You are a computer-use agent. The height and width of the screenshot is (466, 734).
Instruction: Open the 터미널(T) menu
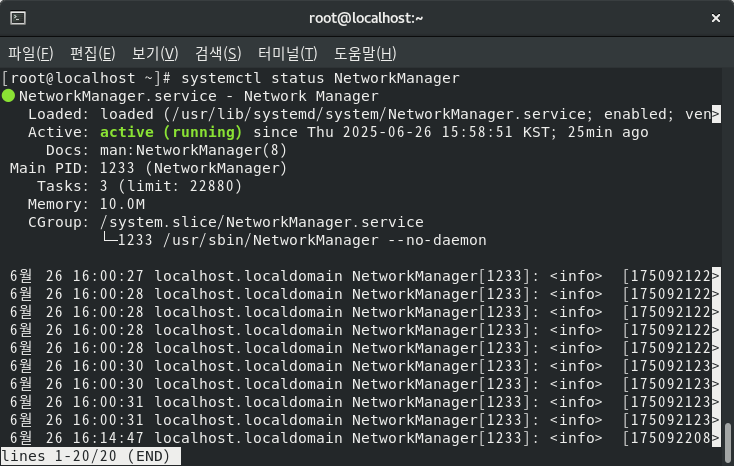[x=287, y=53]
